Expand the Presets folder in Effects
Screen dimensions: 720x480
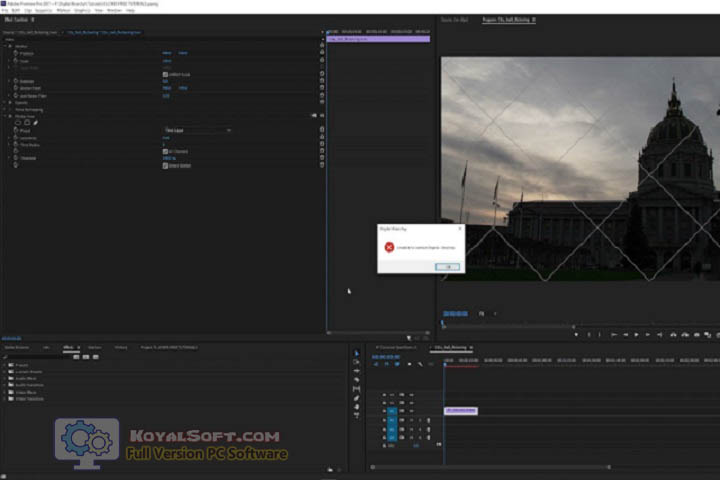5,365
